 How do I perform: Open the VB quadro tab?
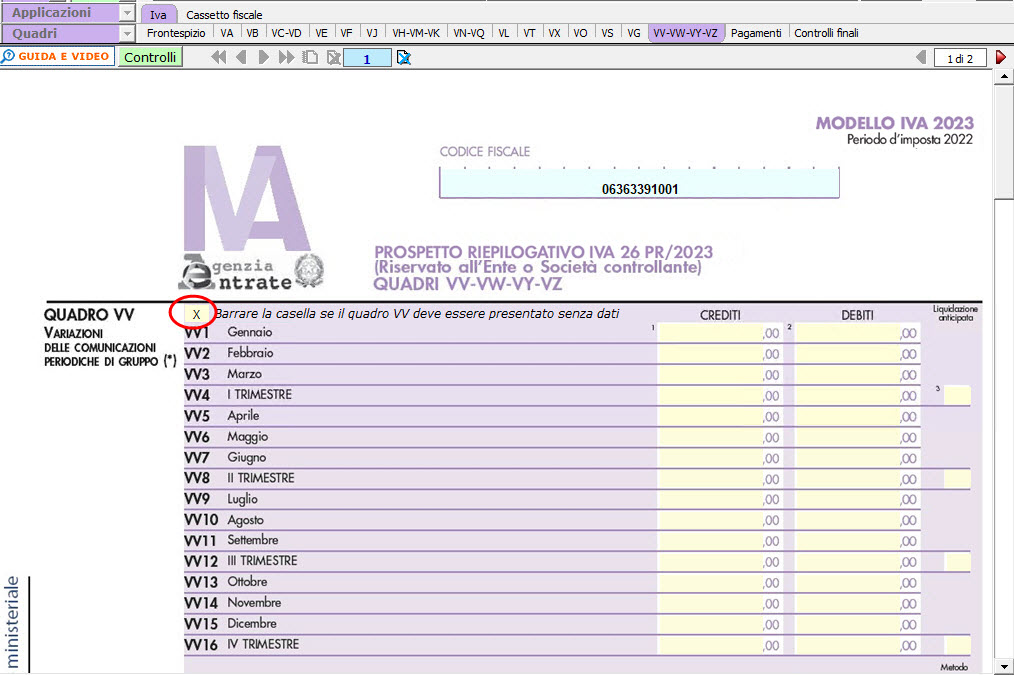pyautogui.click(x=252, y=33)
